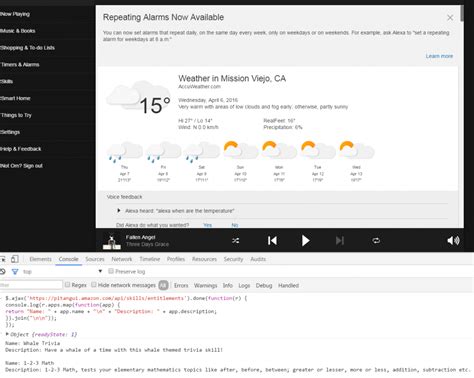Follow the Learn more link
The width and height of the screenshot is (474, 378).
[439, 56]
